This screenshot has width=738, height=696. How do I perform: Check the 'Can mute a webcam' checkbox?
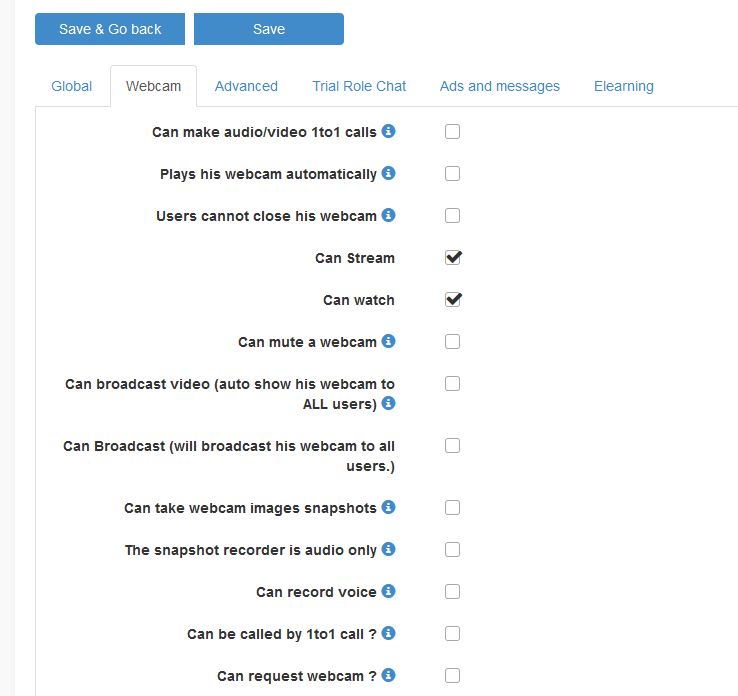[x=453, y=341]
